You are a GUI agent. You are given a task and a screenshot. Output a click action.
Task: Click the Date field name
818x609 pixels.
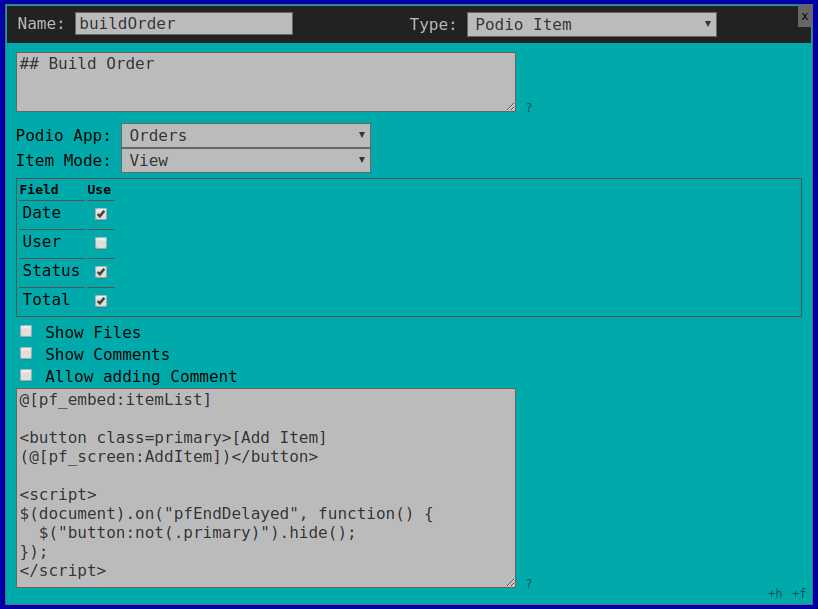click(x=42, y=213)
